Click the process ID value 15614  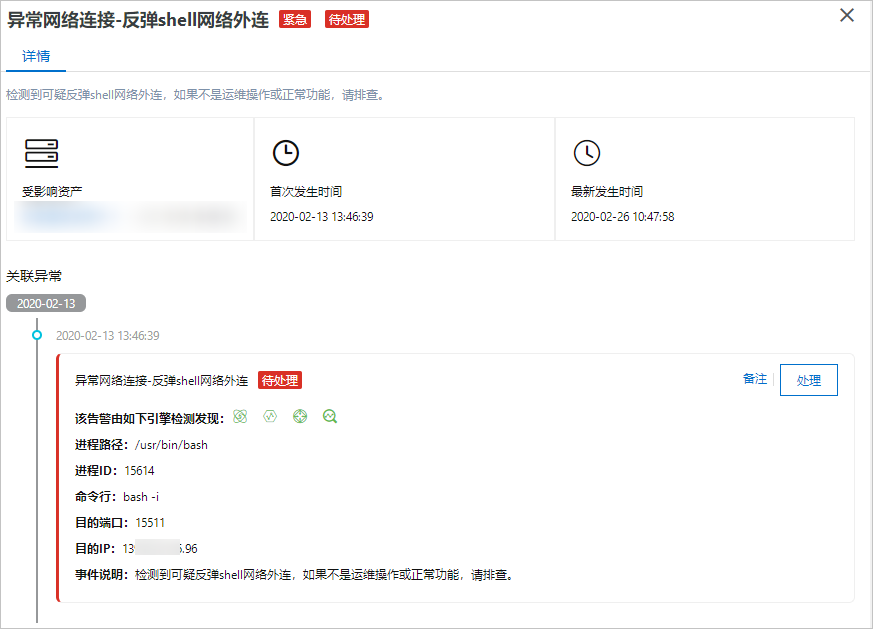139,471
